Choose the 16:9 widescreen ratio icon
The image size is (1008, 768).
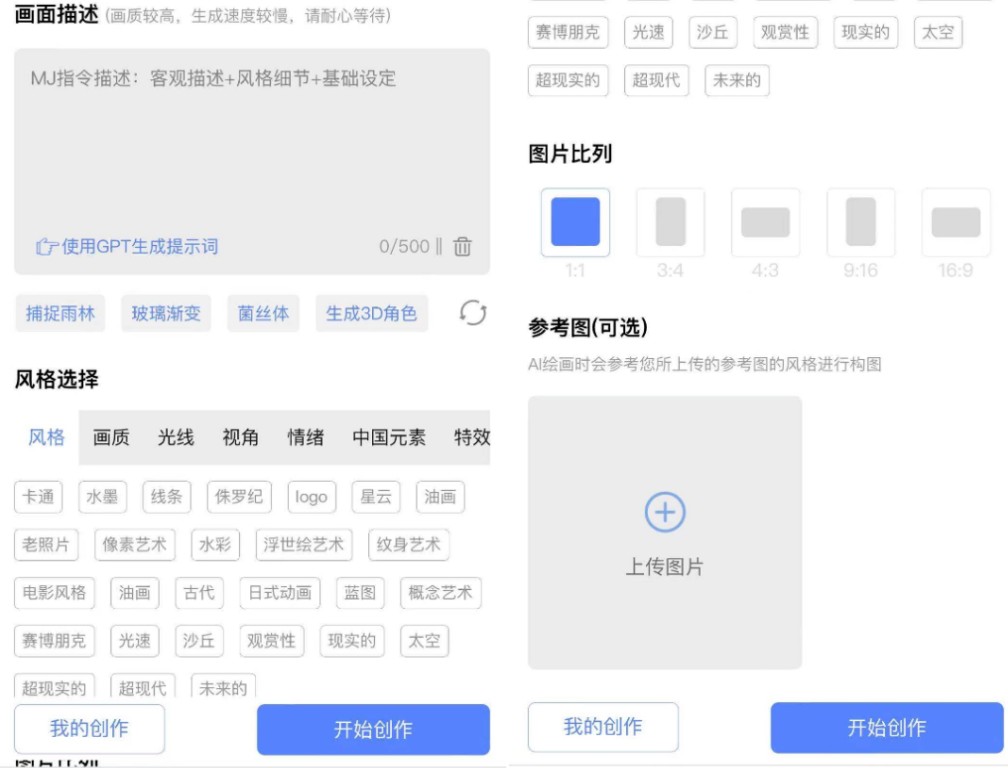(955, 222)
